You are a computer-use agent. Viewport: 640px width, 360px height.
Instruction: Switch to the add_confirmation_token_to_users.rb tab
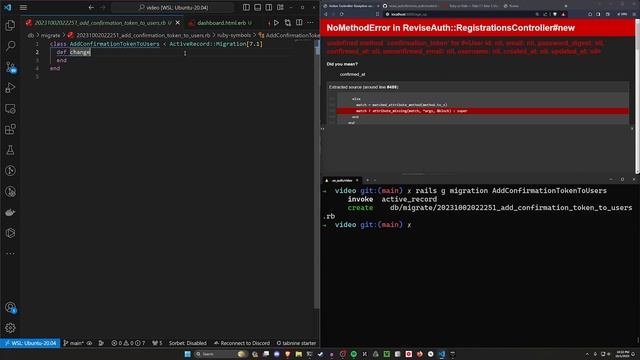click(x=103, y=23)
